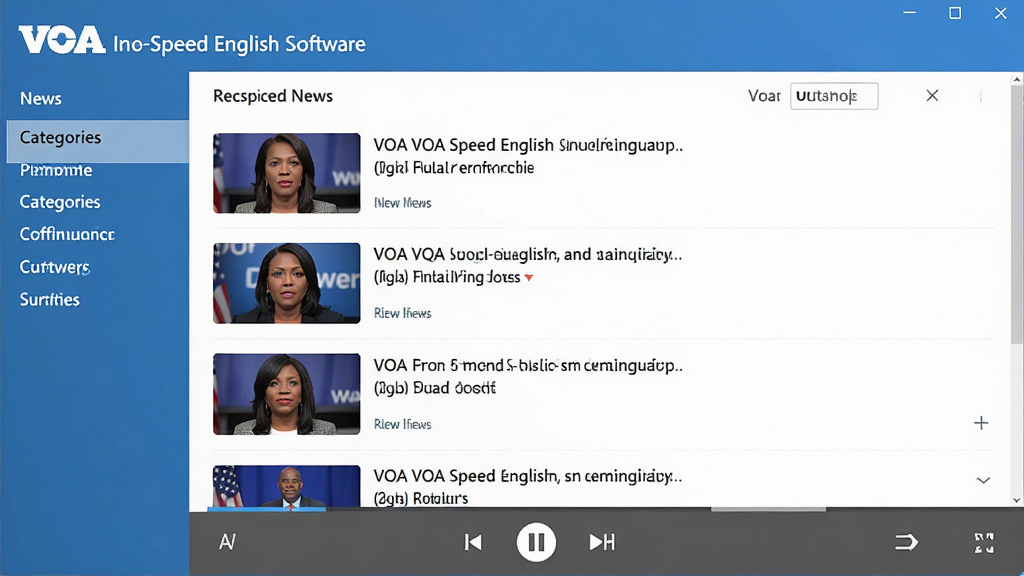Toggle the repeat arrow icon in player bar
The height and width of the screenshot is (576, 1024).
coord(906,542)
